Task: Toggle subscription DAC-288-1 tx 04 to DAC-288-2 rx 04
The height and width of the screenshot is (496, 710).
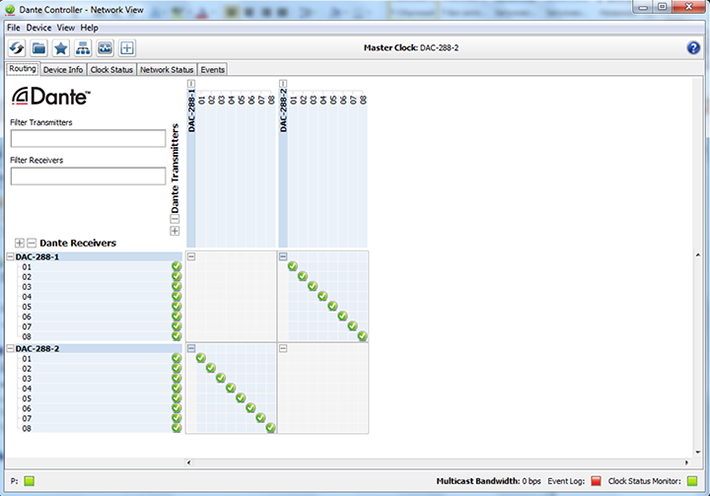Action: coord(230,388)
